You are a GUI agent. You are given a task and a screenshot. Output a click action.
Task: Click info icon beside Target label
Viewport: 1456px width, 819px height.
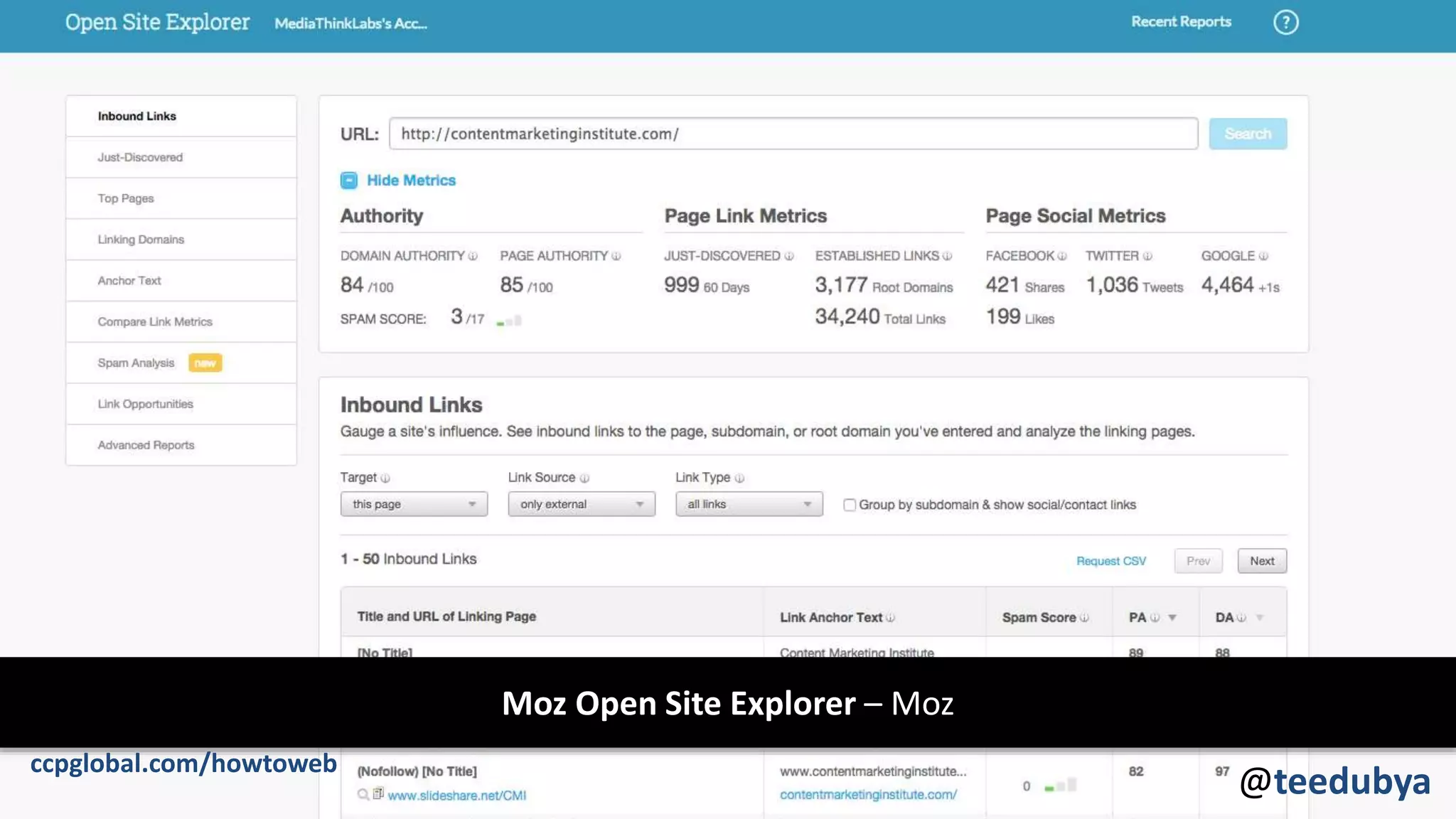pyautogui.click(x=385, y=478)
